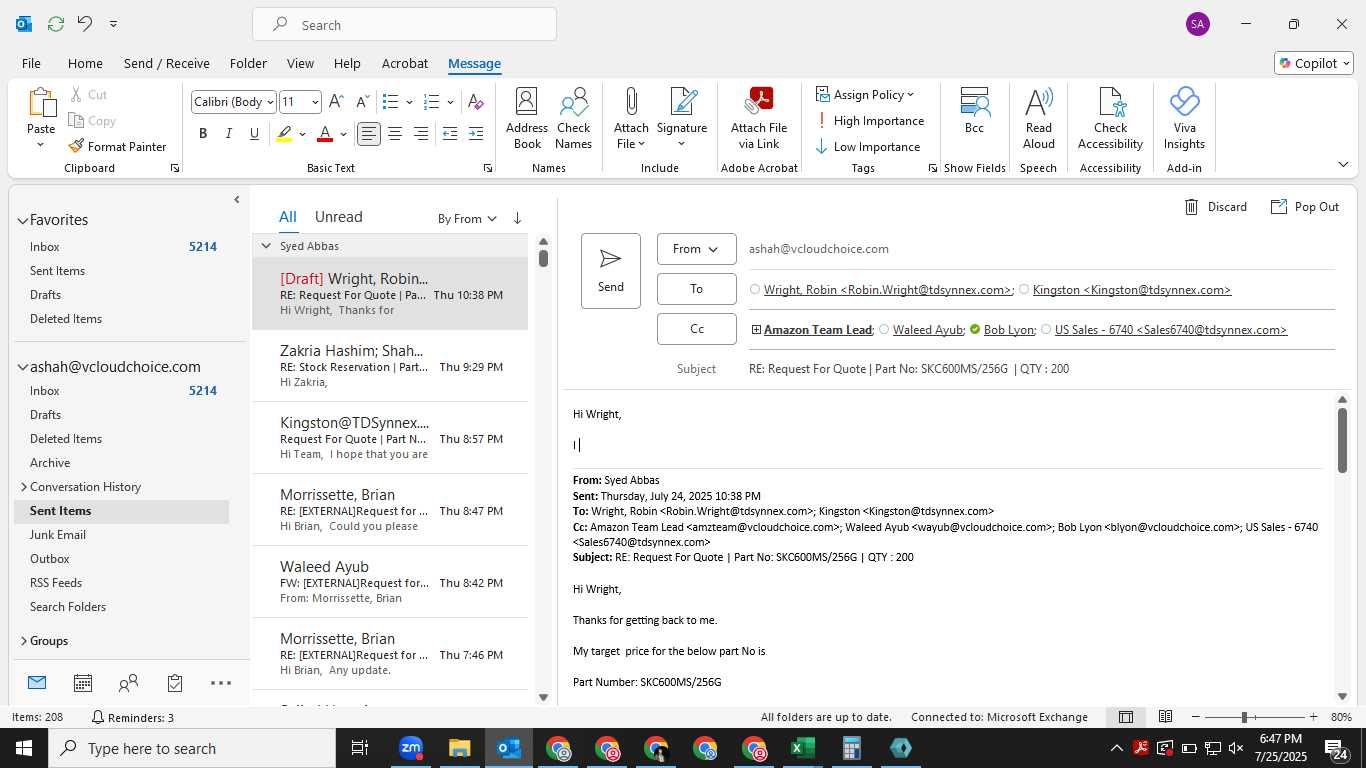Viewport: 1366px width, 768px height.
Task: Click the Send/Receive sync icon in title bar
Action: point(56,23)
